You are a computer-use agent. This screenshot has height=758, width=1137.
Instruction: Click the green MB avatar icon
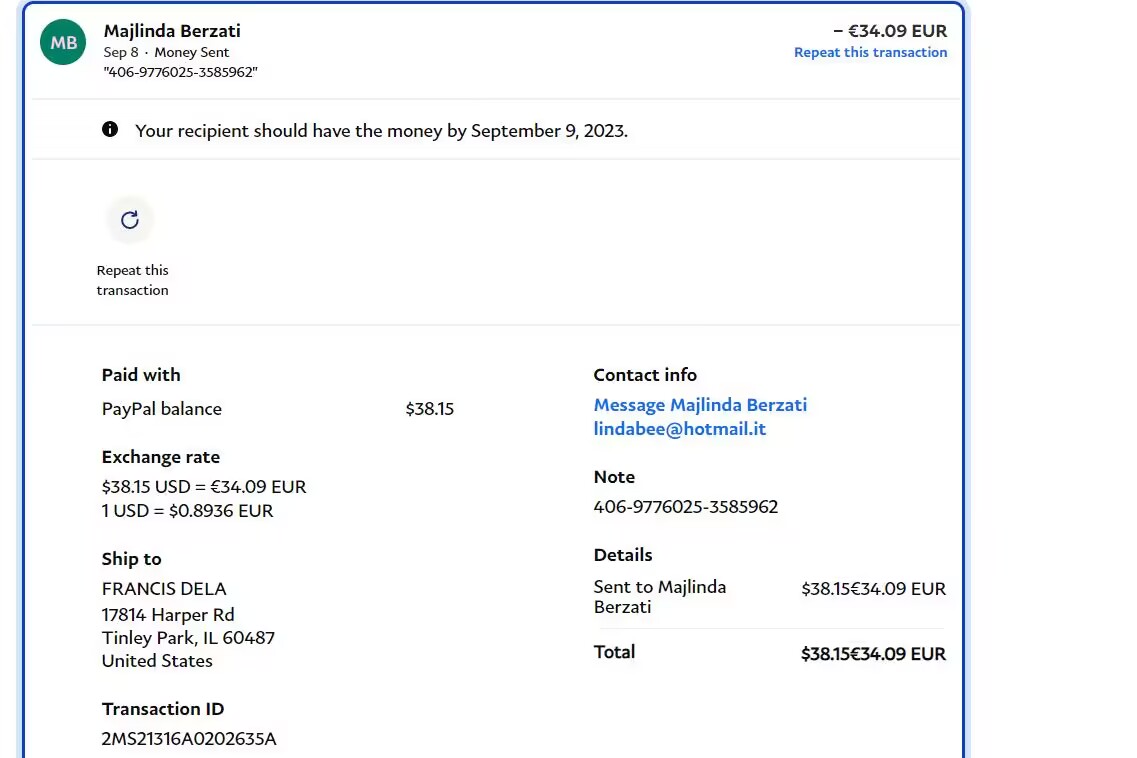[63, 43]
